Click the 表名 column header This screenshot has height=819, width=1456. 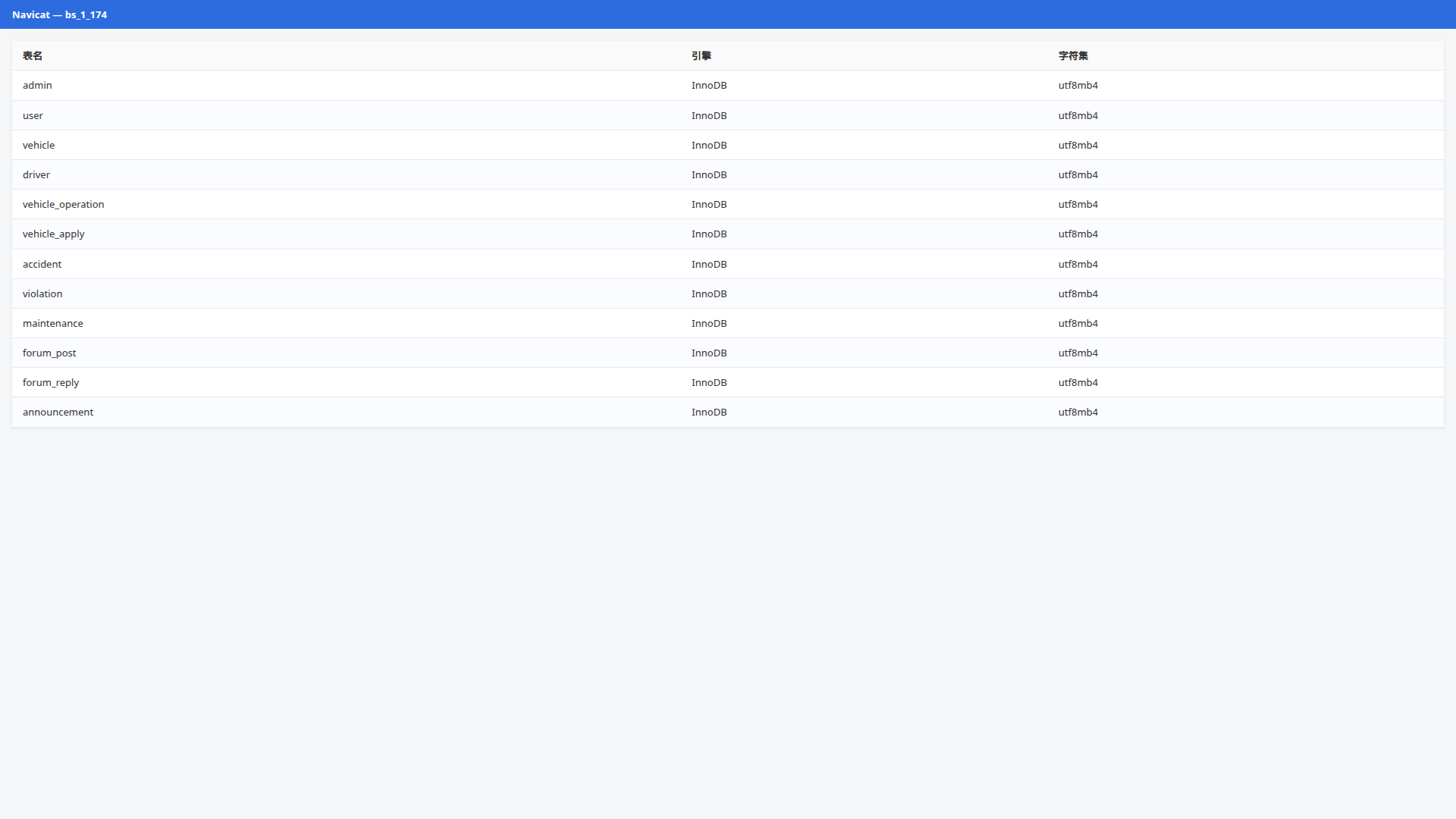(x=33, y=56)
